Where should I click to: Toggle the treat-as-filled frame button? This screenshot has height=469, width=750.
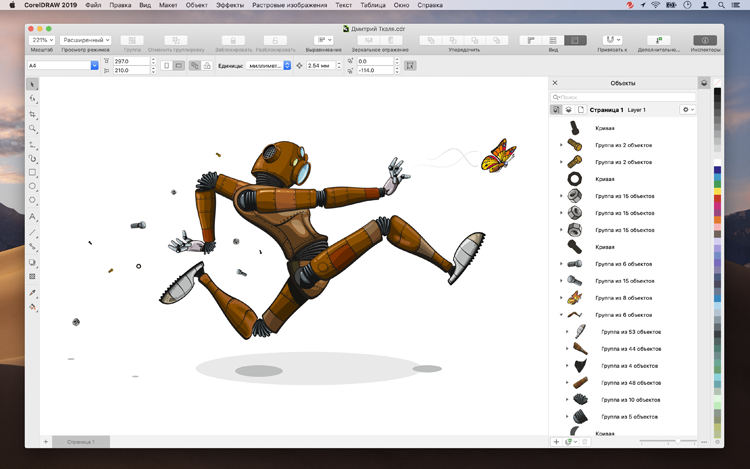pyautogui.click(x=410, y=65)
